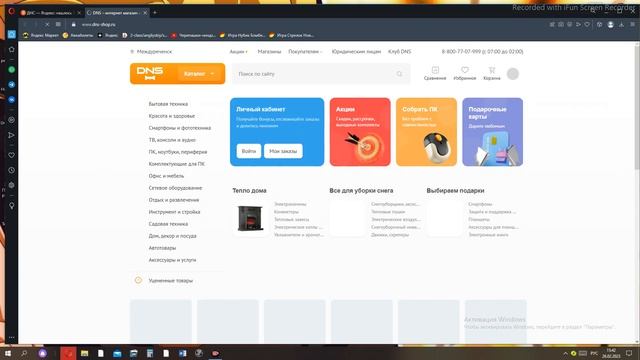
Task: Open a new browser tab
Action: [155, 13]
